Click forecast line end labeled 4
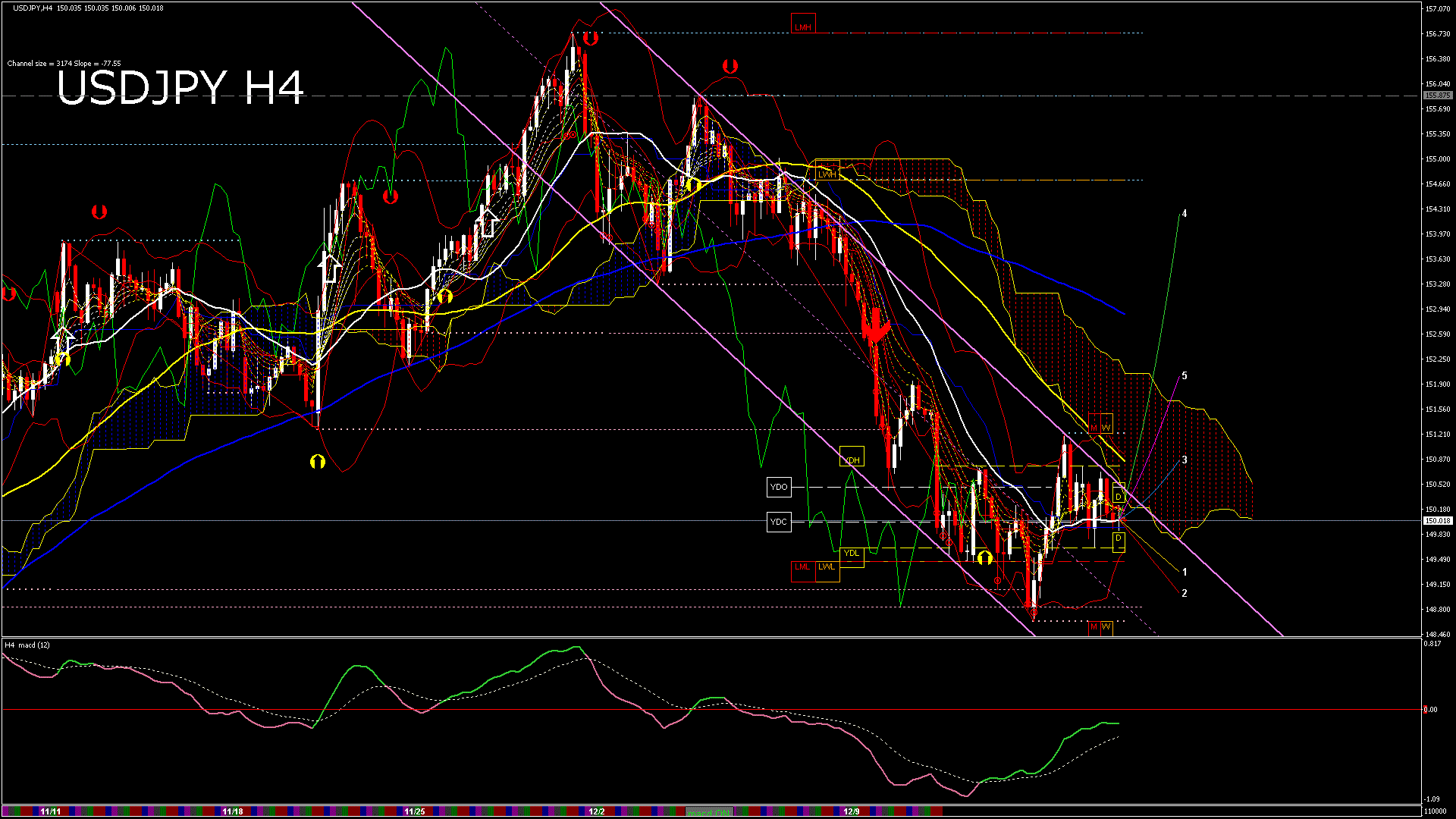 1184,214
